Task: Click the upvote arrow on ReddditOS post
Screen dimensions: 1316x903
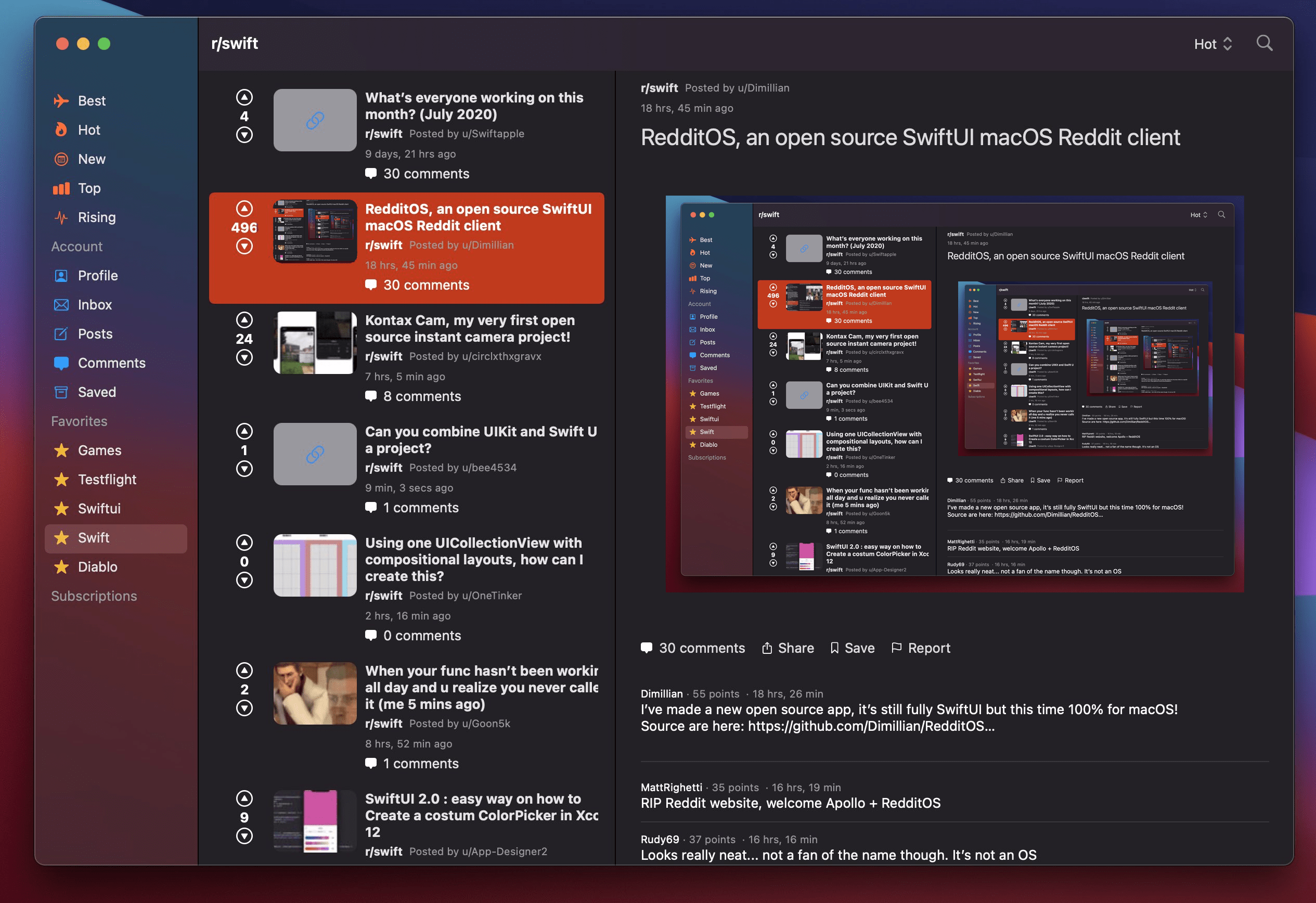Action: coord(244,208)
